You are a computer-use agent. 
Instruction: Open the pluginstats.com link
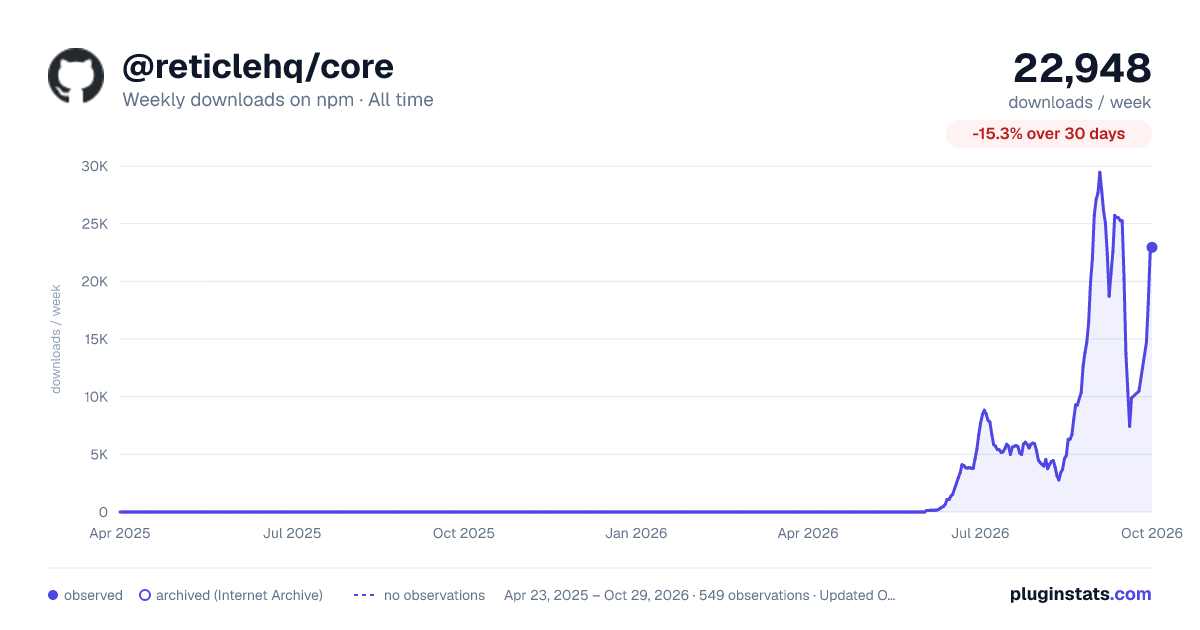1080,594
